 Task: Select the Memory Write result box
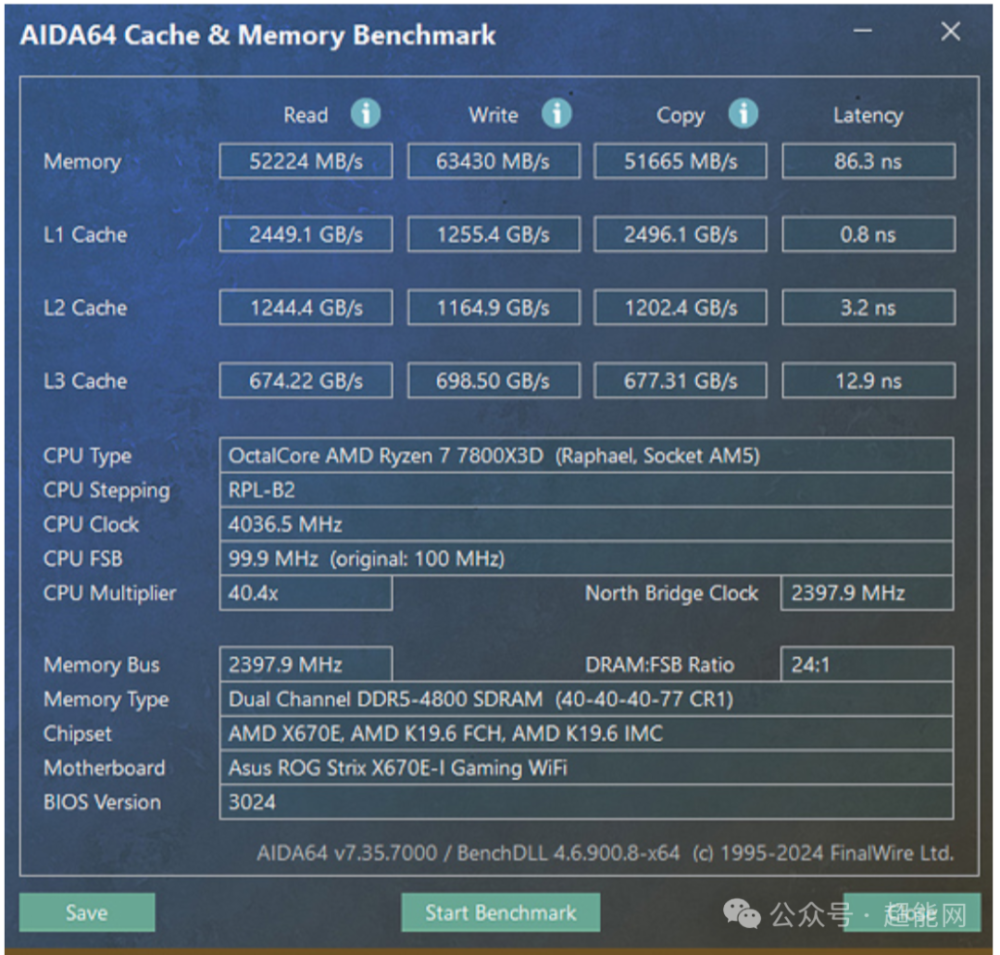tap(494, 161)
